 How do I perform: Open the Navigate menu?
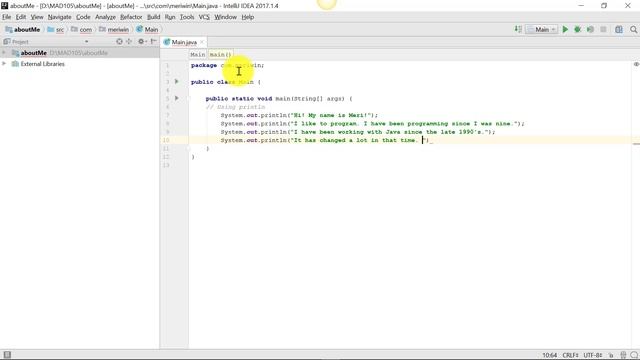(x=59, y=17)
